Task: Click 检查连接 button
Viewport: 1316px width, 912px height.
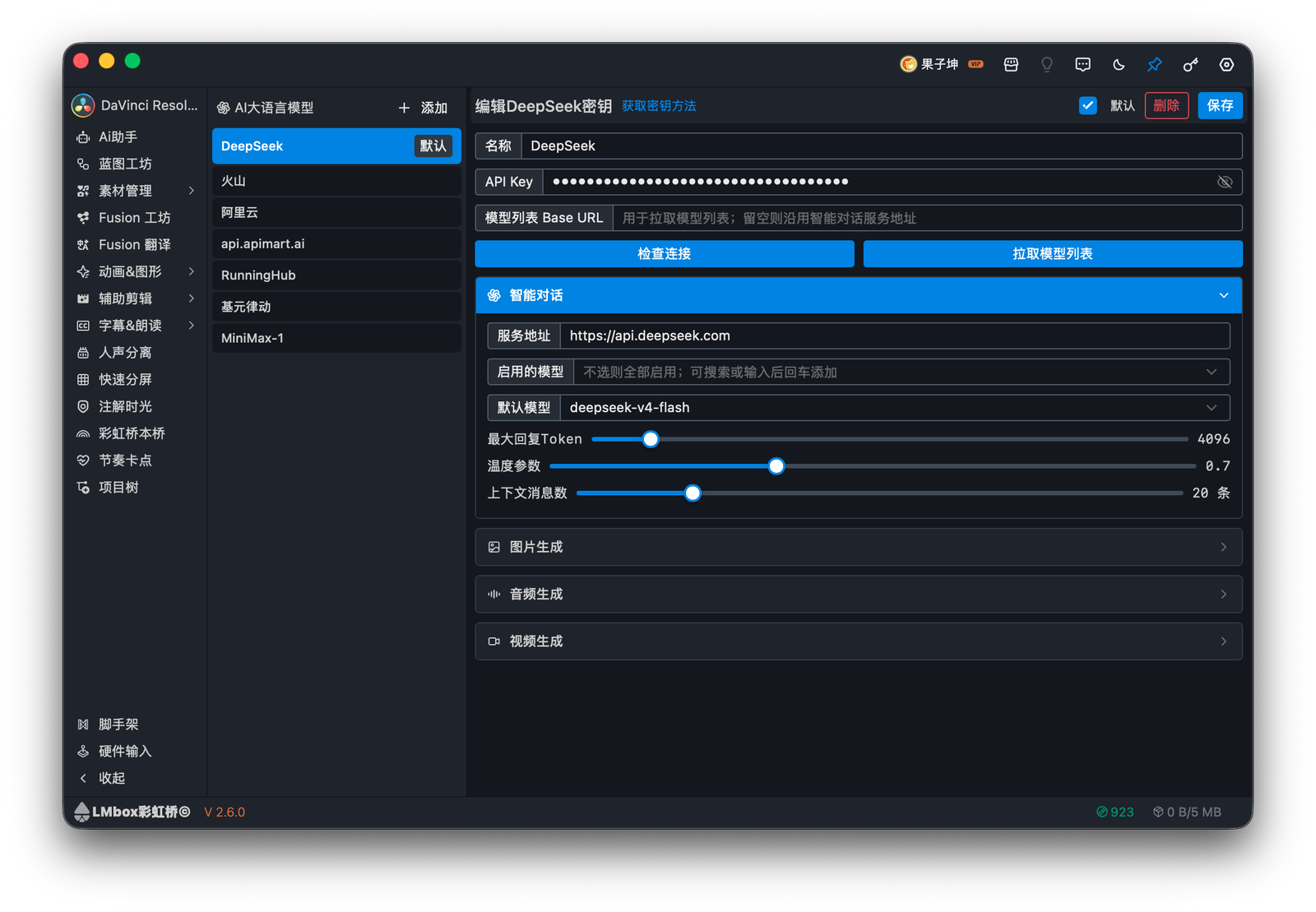Action: click(665, 254)
